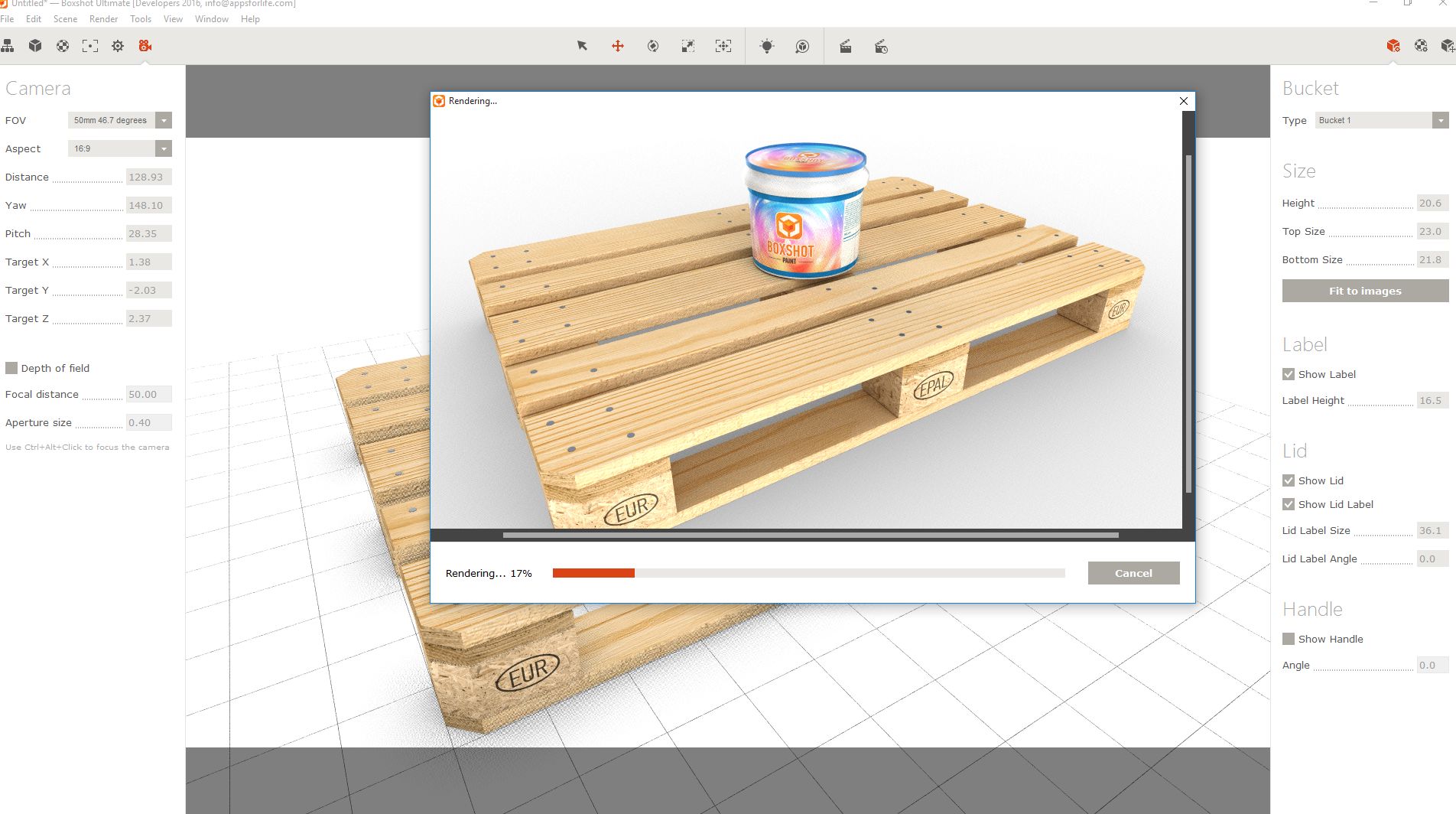The image size is (1456, 814).
Task: Open the Render menu
Action: click(103, 19)
